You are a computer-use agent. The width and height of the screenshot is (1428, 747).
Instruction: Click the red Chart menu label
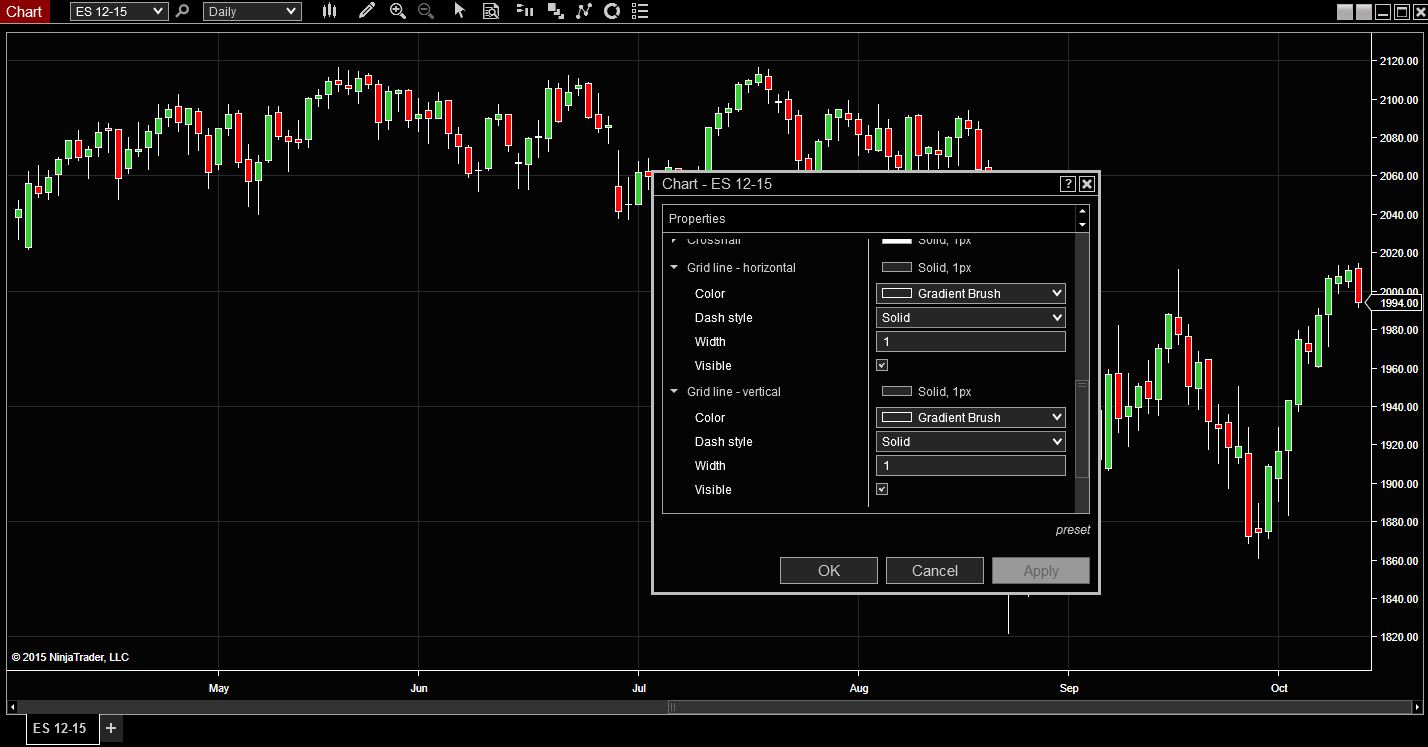[x=25, y=11]
